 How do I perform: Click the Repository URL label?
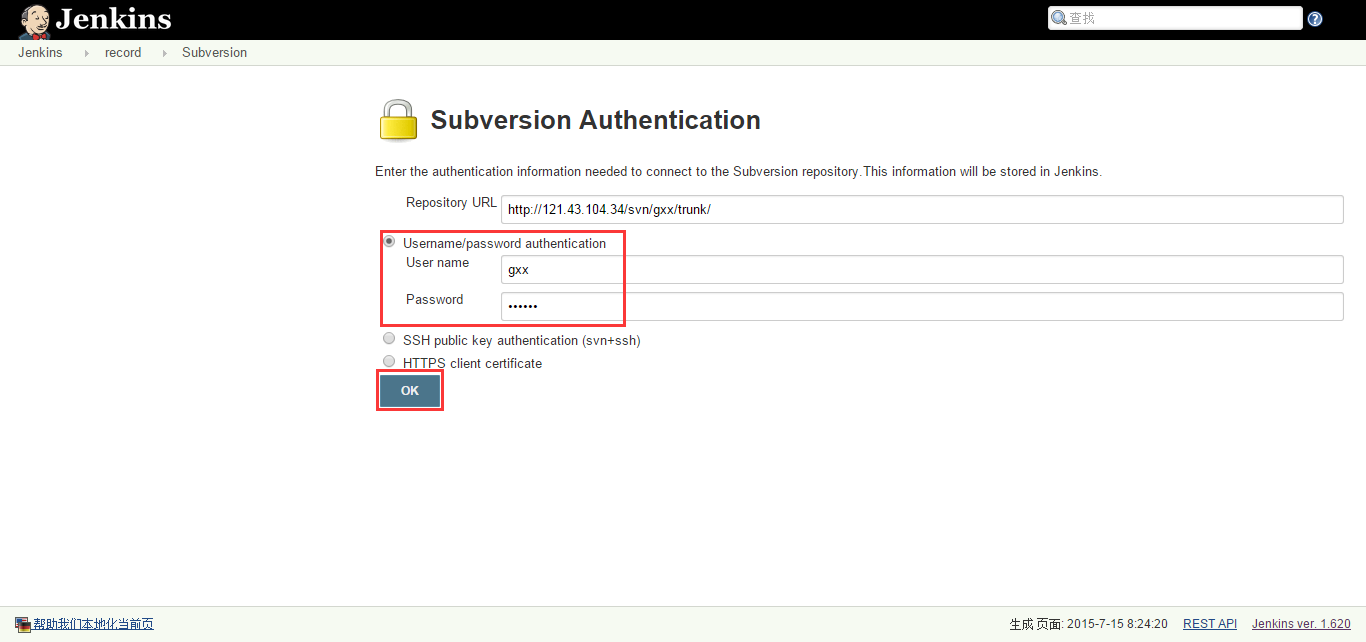(x=451, y=203)
